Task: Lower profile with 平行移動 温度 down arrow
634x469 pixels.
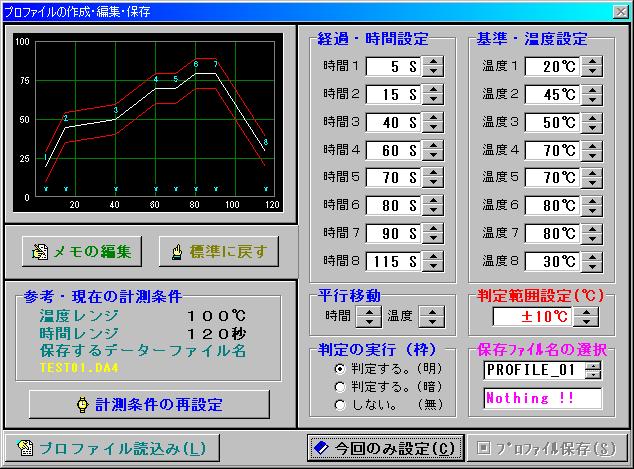Action: tap(432, 321)
